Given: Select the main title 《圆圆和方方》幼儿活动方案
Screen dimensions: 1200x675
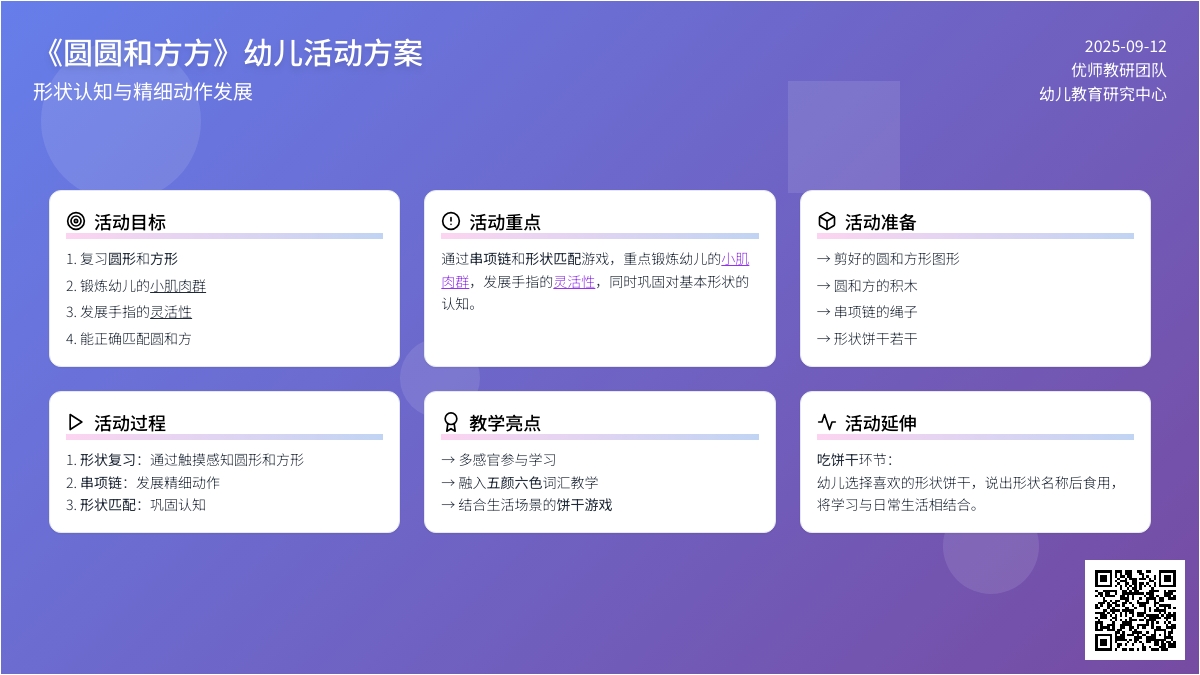Looking at the screenshot, I should [x=229, y=52].
